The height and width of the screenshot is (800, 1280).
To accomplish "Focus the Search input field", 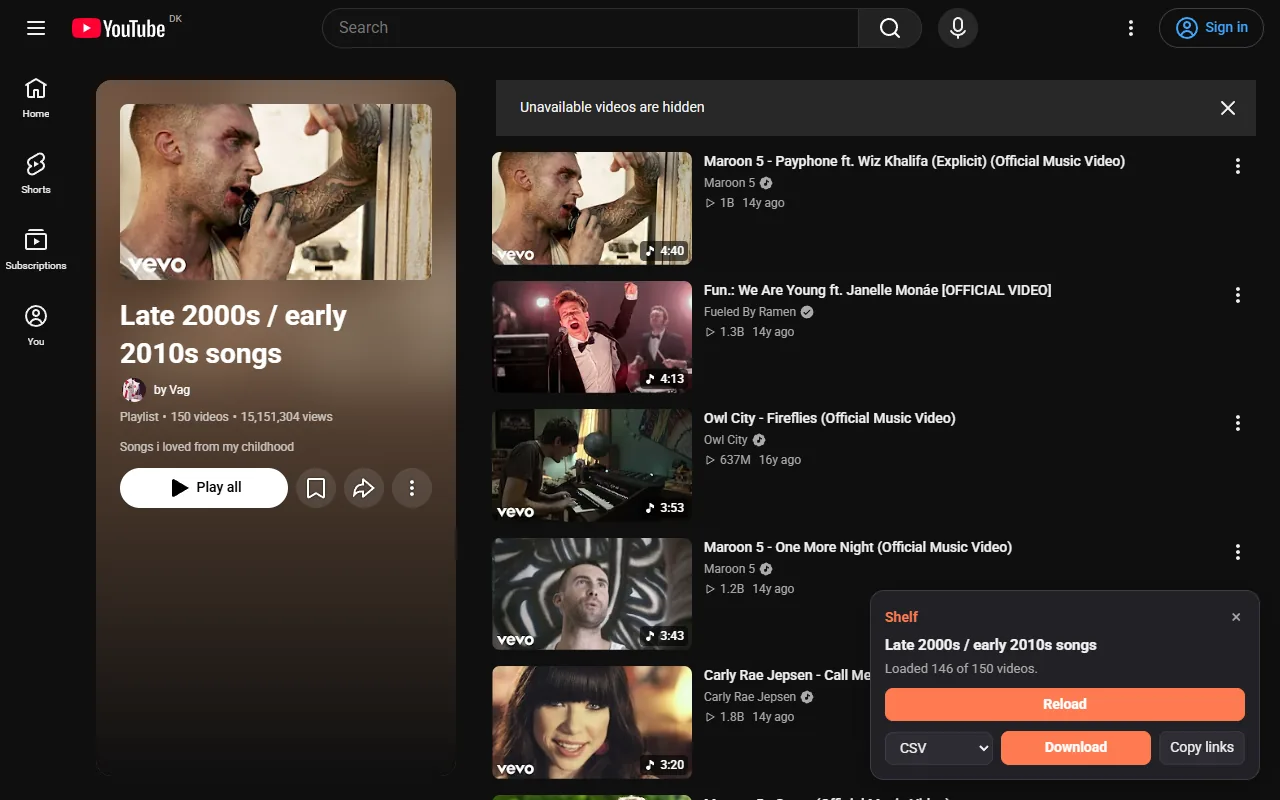I will (x=590, y=28).
